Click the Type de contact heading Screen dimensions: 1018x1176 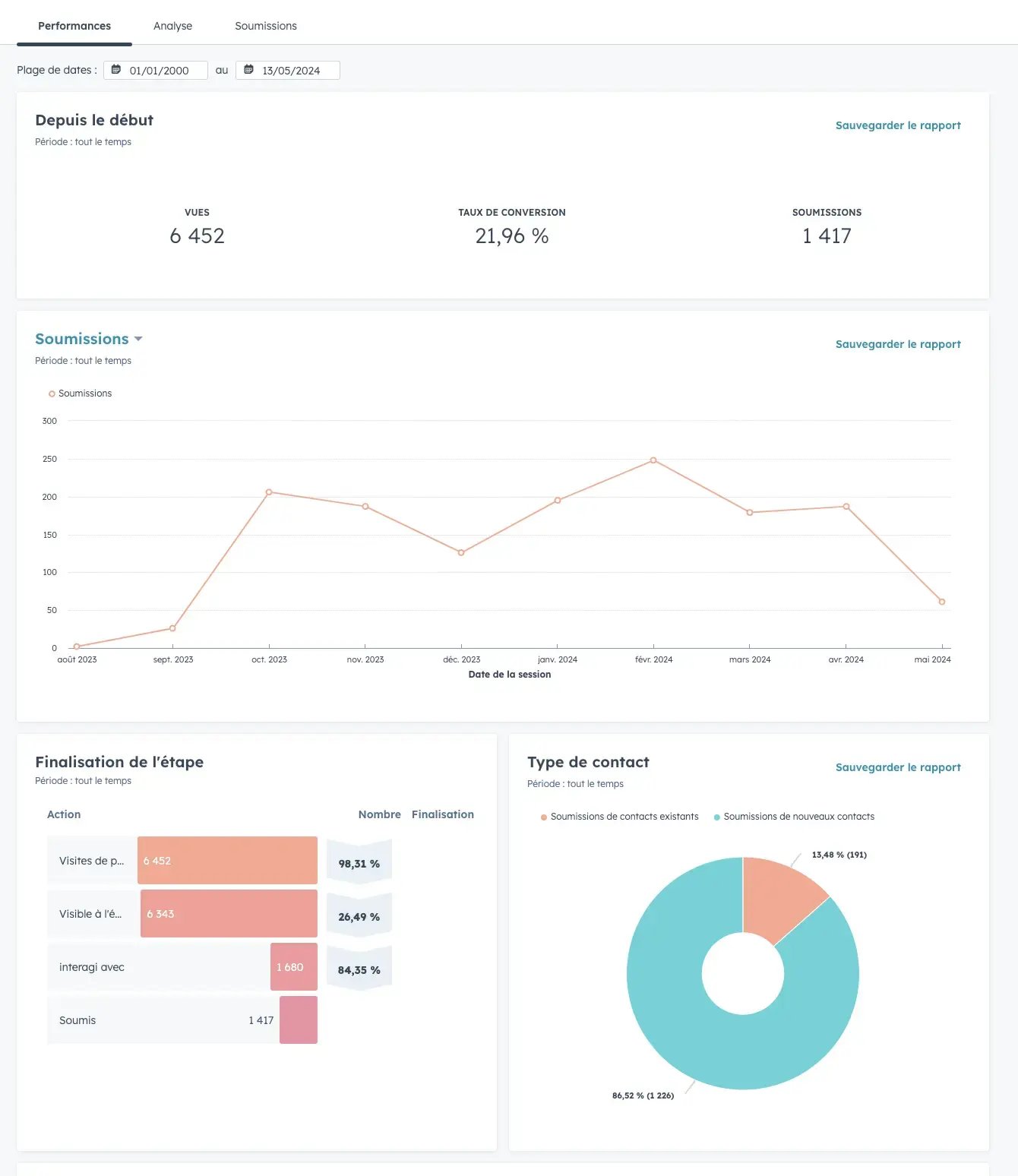(x=588, y=762)
